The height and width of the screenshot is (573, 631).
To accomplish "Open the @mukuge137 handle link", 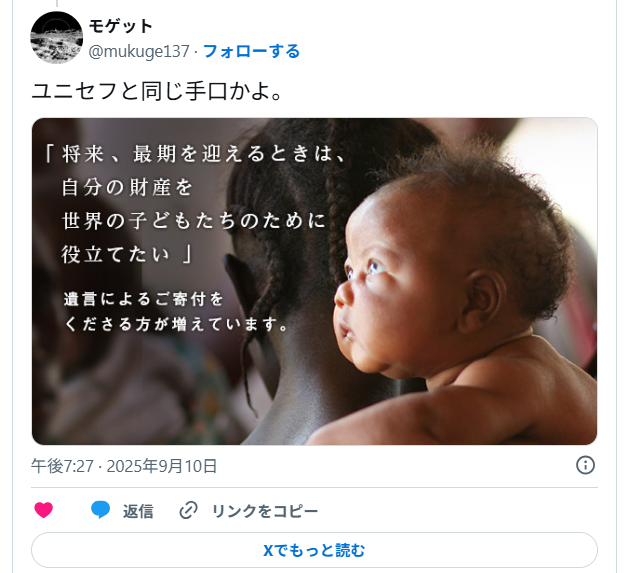I will (x=139, y=52).
